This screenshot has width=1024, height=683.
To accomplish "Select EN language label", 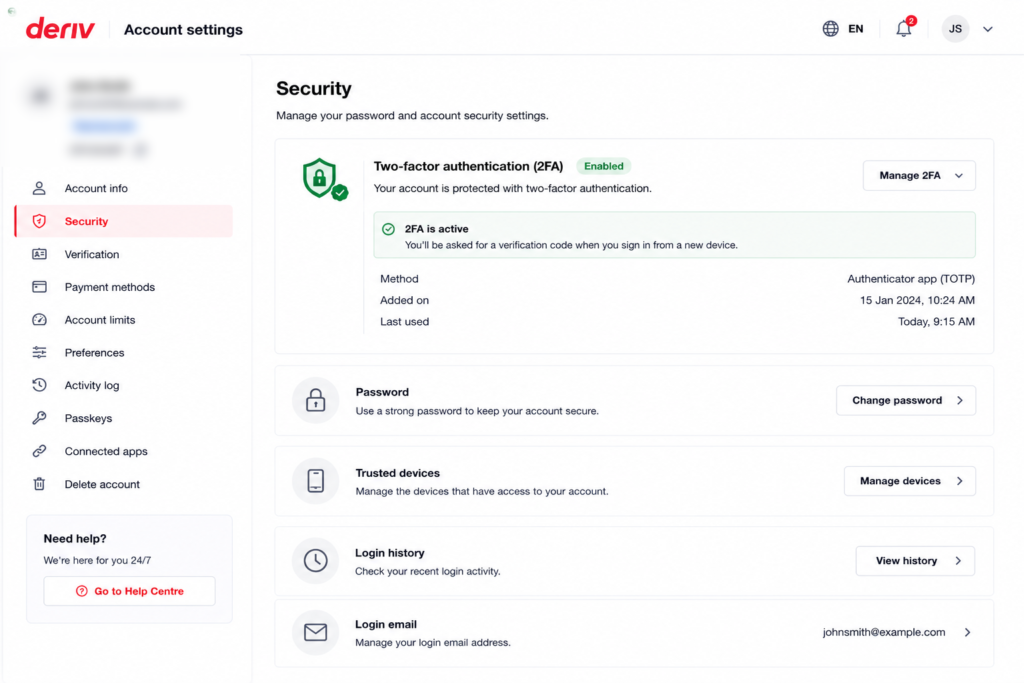I will (x=856, y=29).
